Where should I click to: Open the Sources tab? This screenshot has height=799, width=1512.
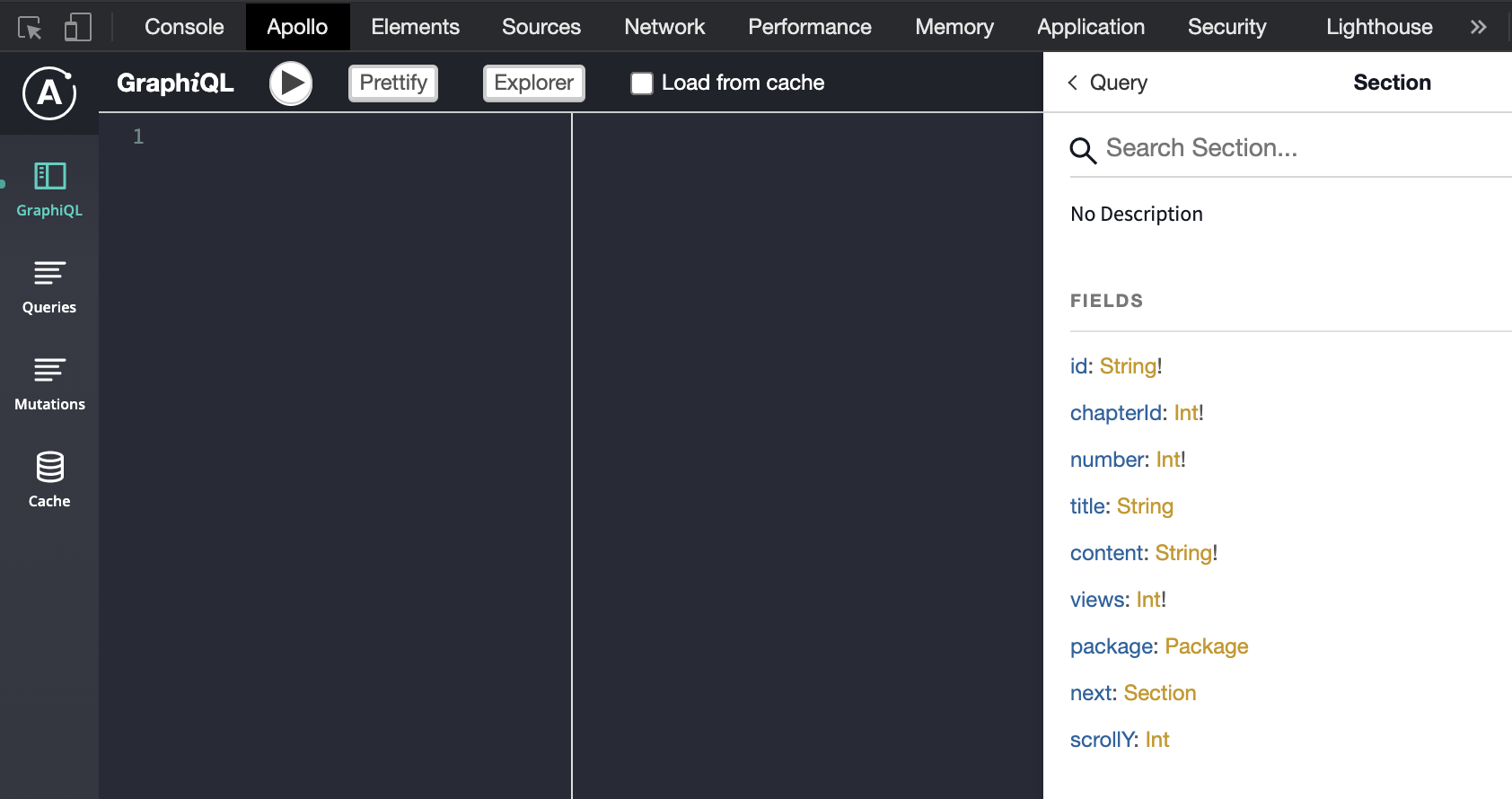point(541,27)
